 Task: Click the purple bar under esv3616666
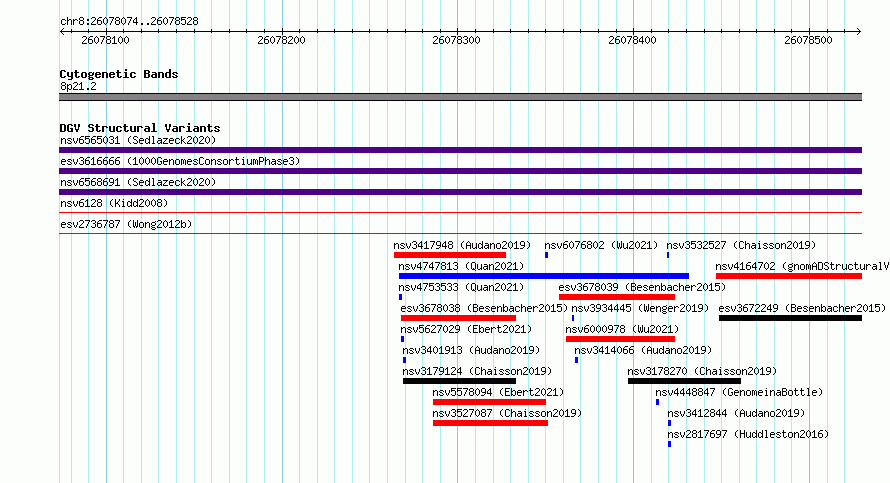(x=460, y=171)
